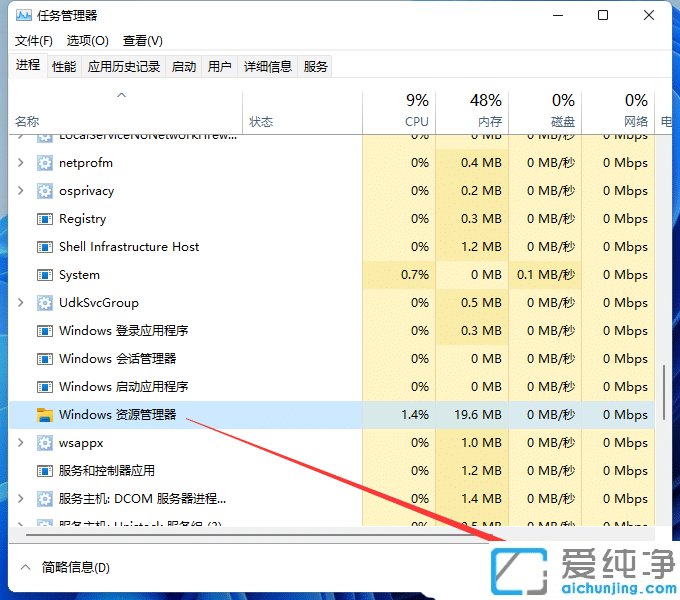Click the netprofm gear icon
The width and height of the screenshot is (680, 600).
coord(45,163)
